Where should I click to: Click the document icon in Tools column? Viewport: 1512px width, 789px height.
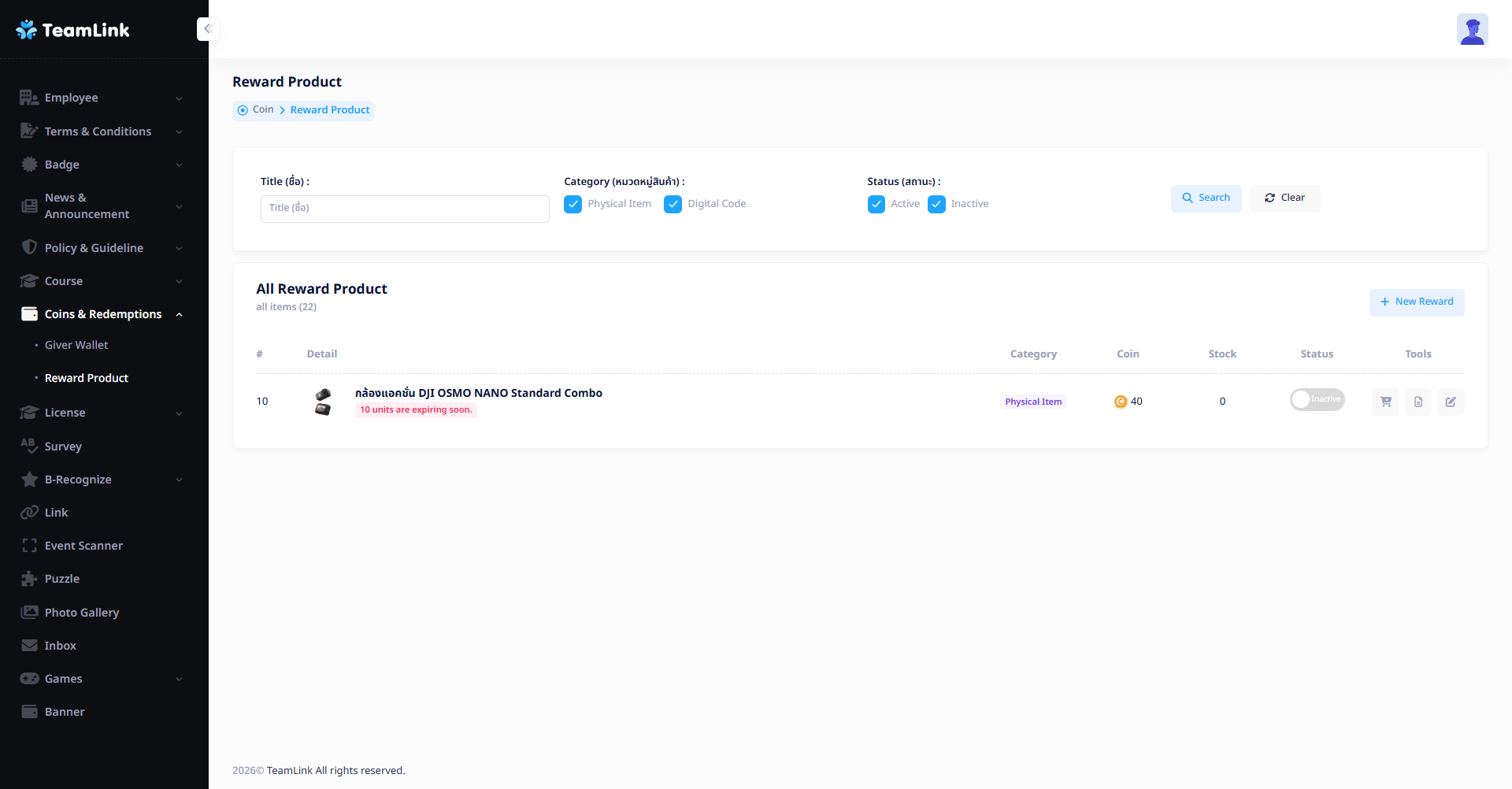[x=1417, y=402]
